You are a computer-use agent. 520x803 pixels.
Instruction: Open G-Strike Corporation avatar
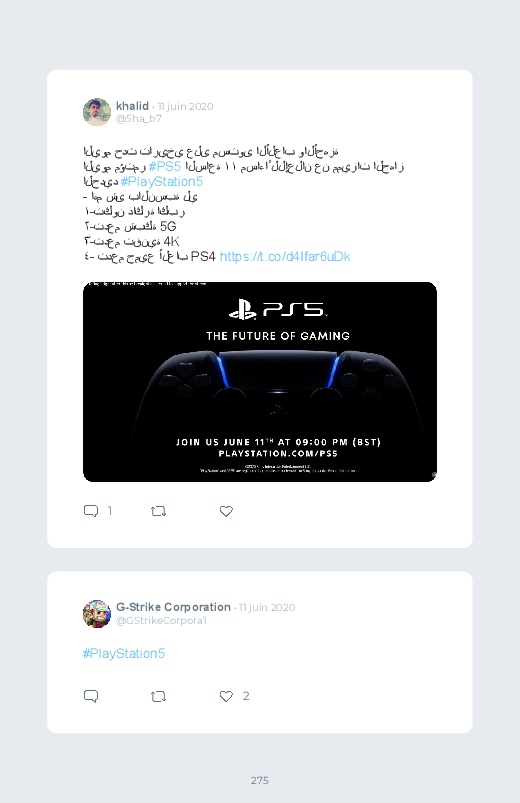coord(97,614)
